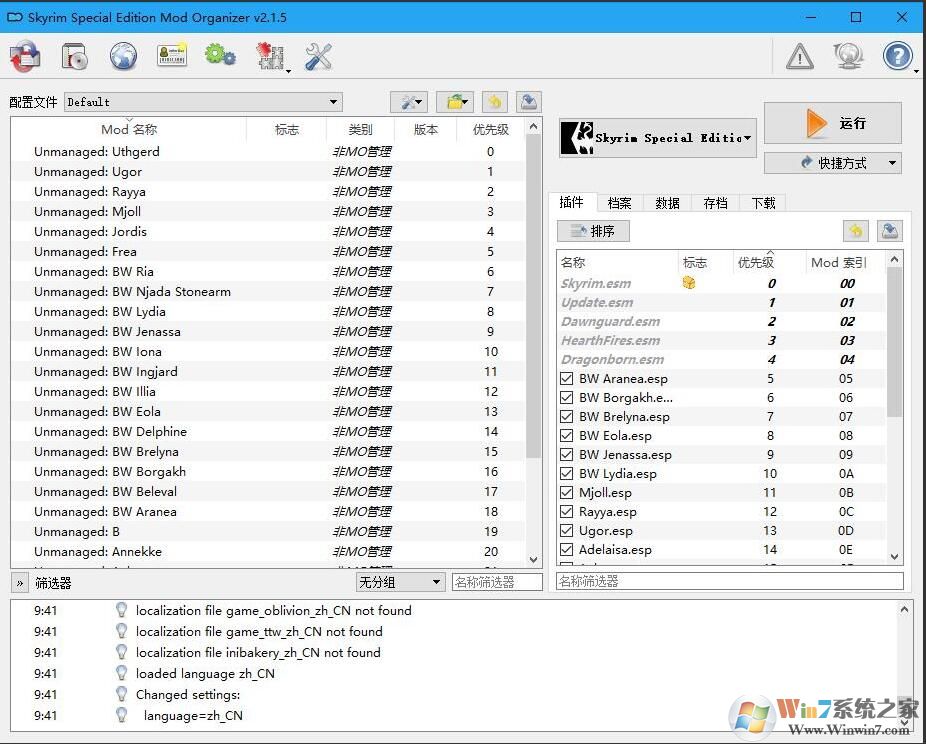Open the Default profile dropdown
The width and height of the screenshot is (926, 744).
click(x=203, y=102)
